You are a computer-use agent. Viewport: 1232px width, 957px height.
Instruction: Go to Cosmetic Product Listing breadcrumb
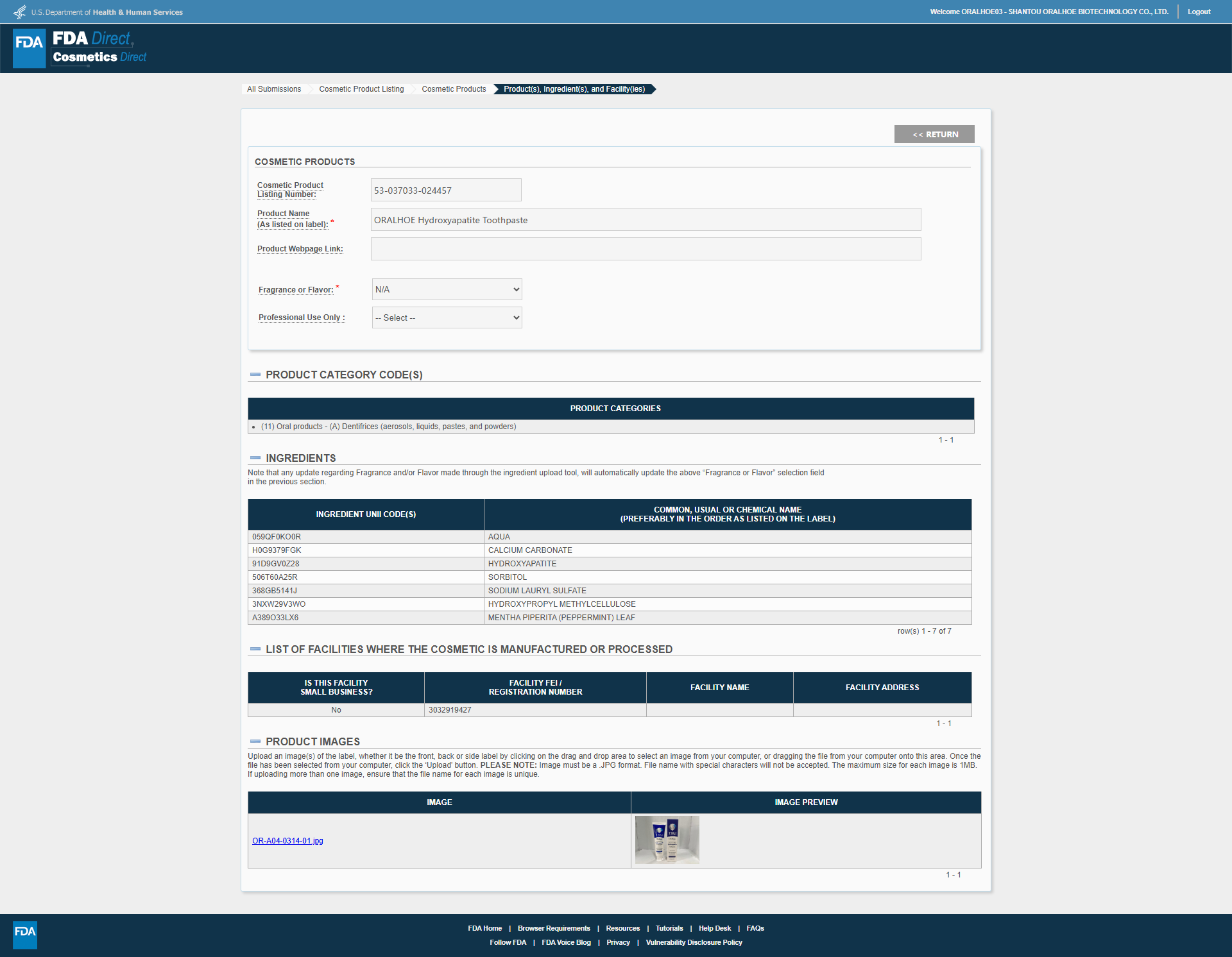tap(361, 89)
